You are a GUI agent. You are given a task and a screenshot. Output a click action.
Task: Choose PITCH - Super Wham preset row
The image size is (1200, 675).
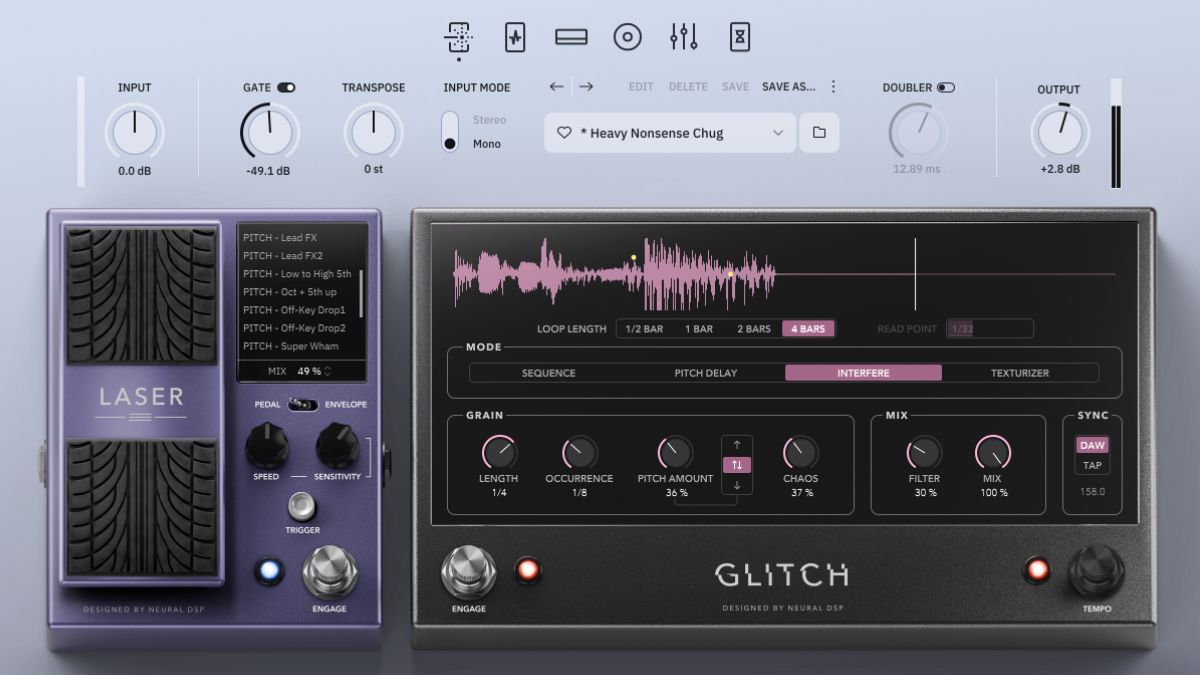(298, 346)
